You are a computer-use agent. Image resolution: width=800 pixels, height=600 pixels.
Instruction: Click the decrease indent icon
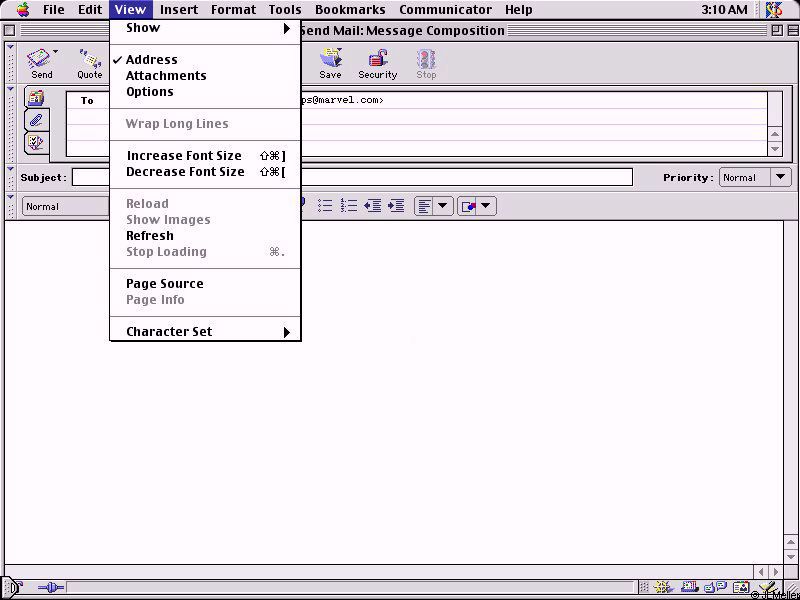[373, 206]
